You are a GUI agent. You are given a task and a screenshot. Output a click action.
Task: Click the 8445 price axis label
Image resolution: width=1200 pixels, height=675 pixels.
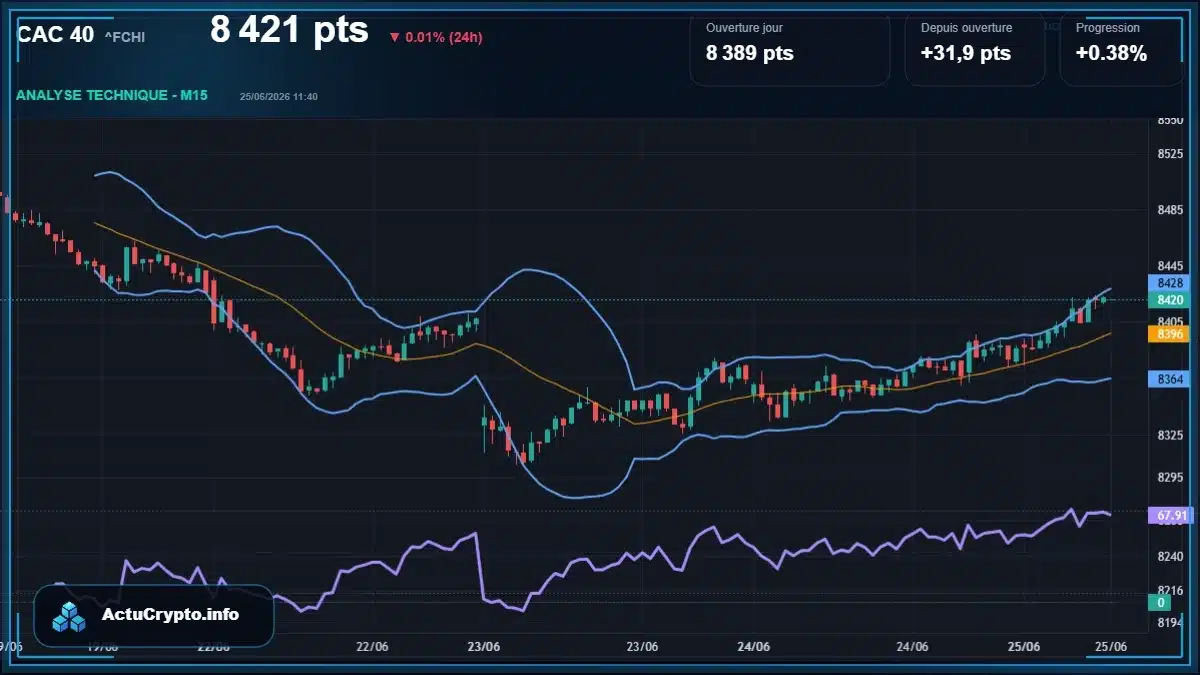tap(1170, 266)
